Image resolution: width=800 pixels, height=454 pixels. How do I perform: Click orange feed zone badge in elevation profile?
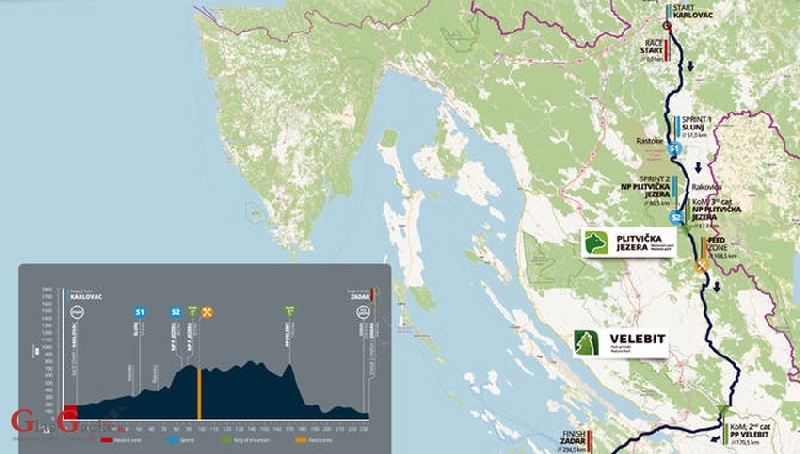(x=207, y=312)
